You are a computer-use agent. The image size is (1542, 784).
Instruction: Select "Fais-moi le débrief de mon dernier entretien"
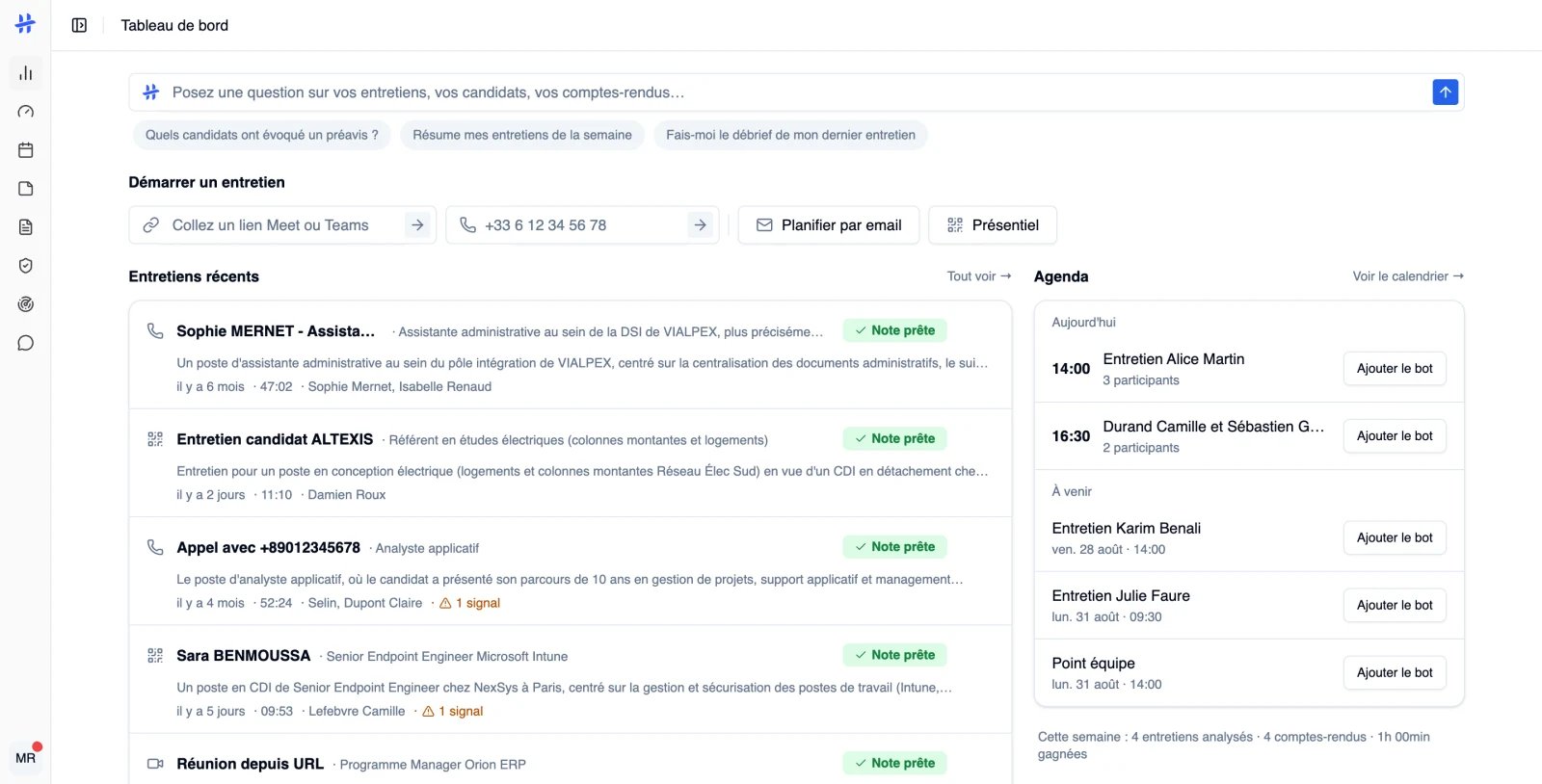(x=790, y=135)
